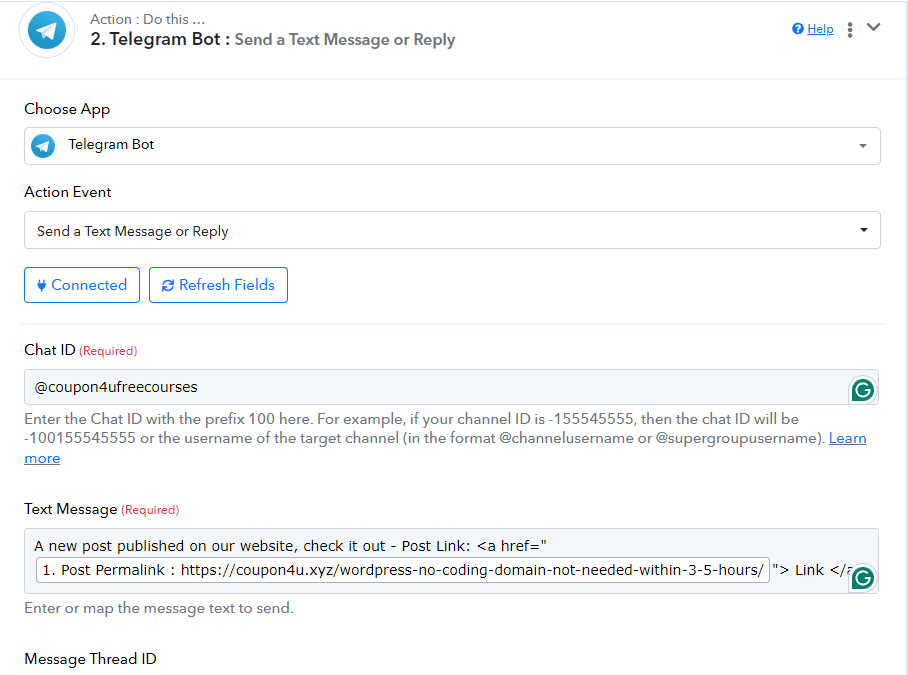Viewport: 908px width, 675px height.
Task: Open the Action Event dropdown
Action: point(452,230)
